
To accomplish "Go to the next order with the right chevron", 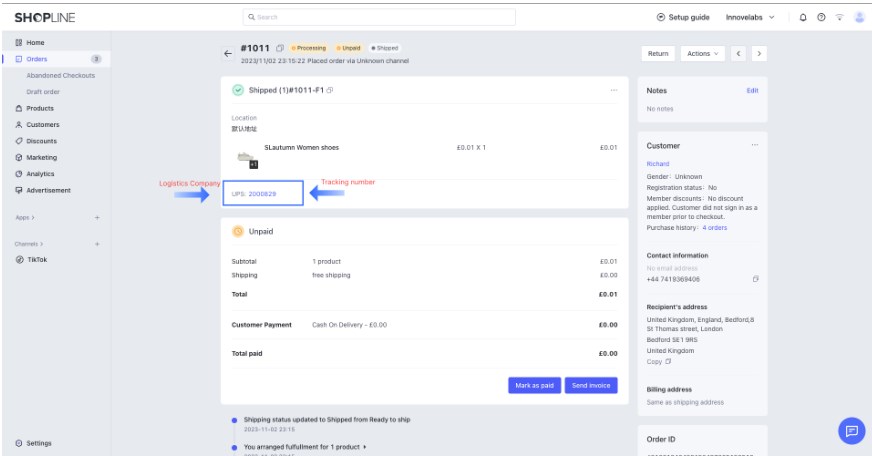I will (x=759, y=53).
